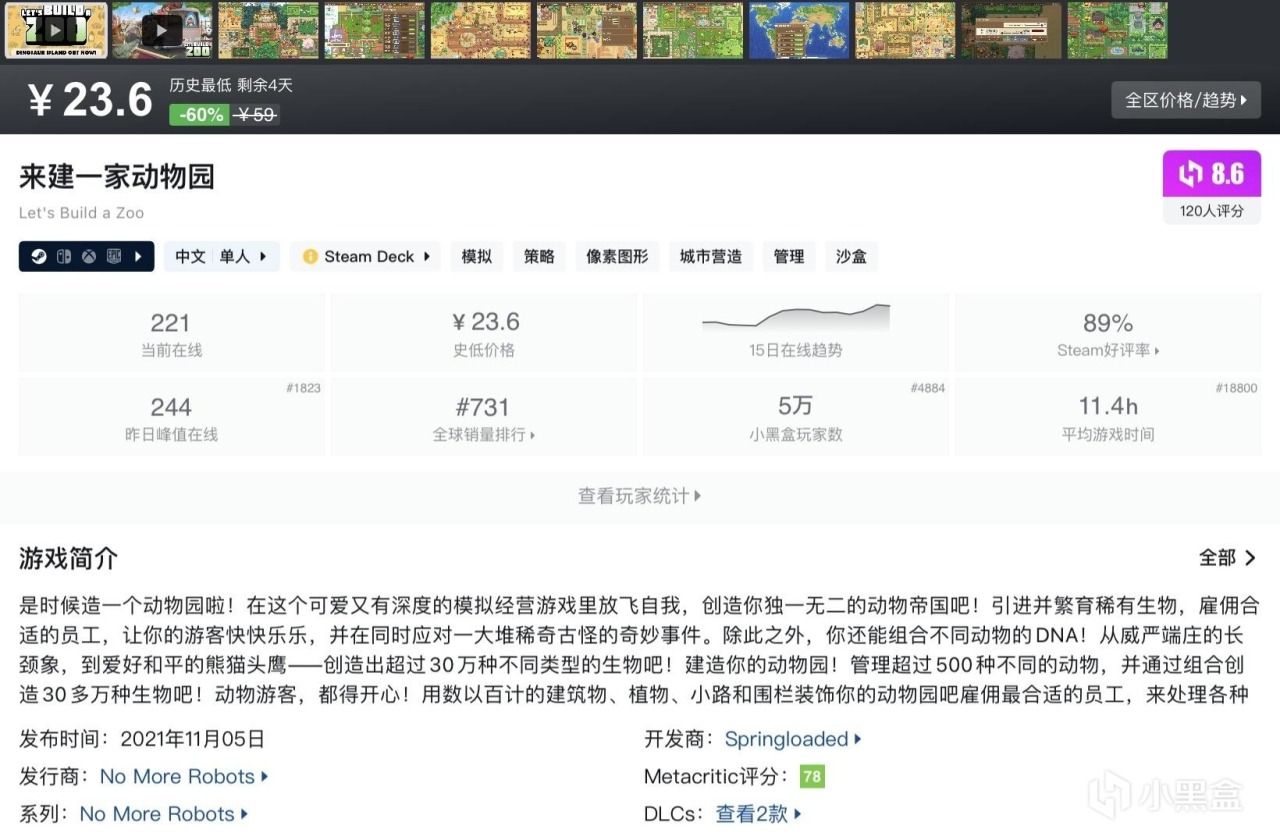Click the 221 当前在线 stat card
This screenshot has height=840, width=1280.
(x=171, y=333)
